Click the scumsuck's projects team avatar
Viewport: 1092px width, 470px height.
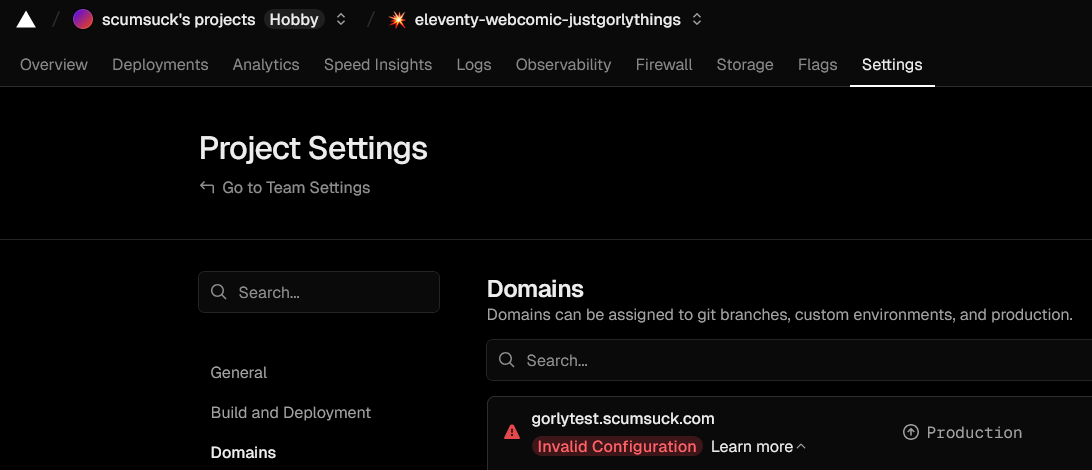83,19
